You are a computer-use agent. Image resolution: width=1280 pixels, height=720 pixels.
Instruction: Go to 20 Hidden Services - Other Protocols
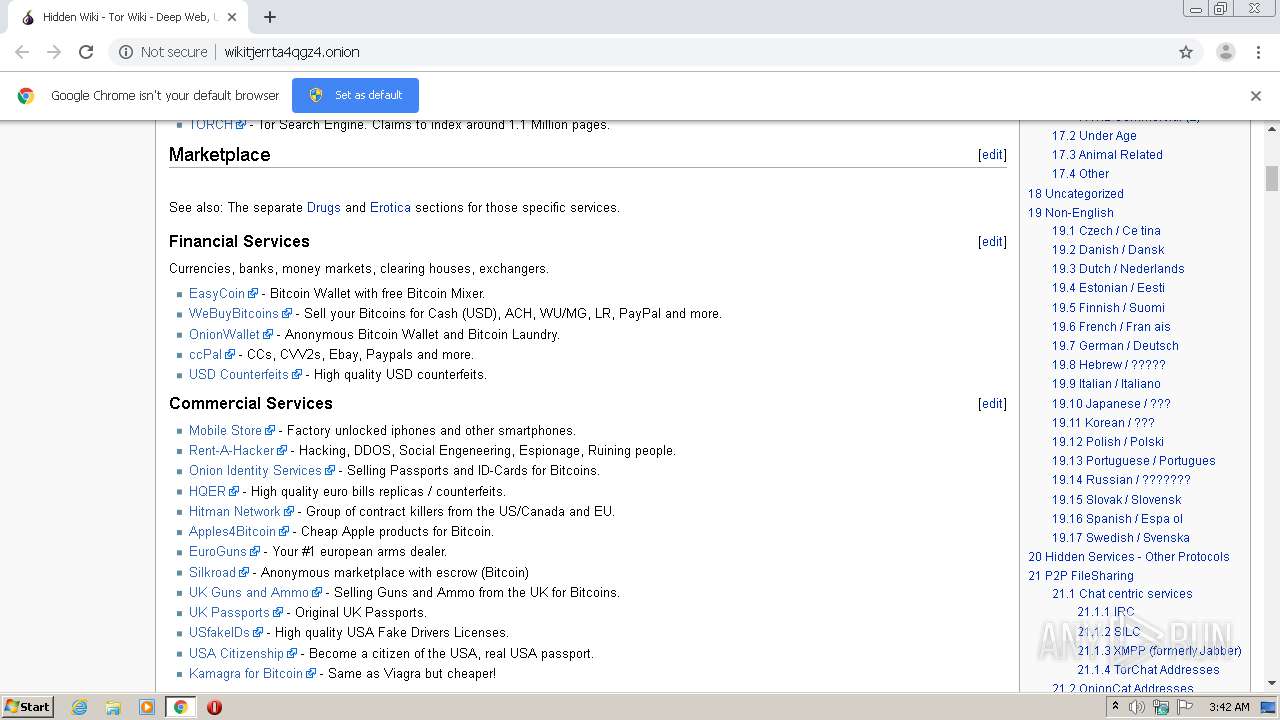[x=1128, y=557]
